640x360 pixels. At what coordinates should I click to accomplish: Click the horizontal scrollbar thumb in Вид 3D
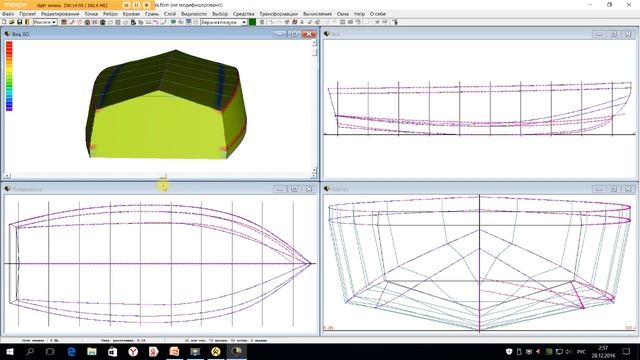click(163, 176)
